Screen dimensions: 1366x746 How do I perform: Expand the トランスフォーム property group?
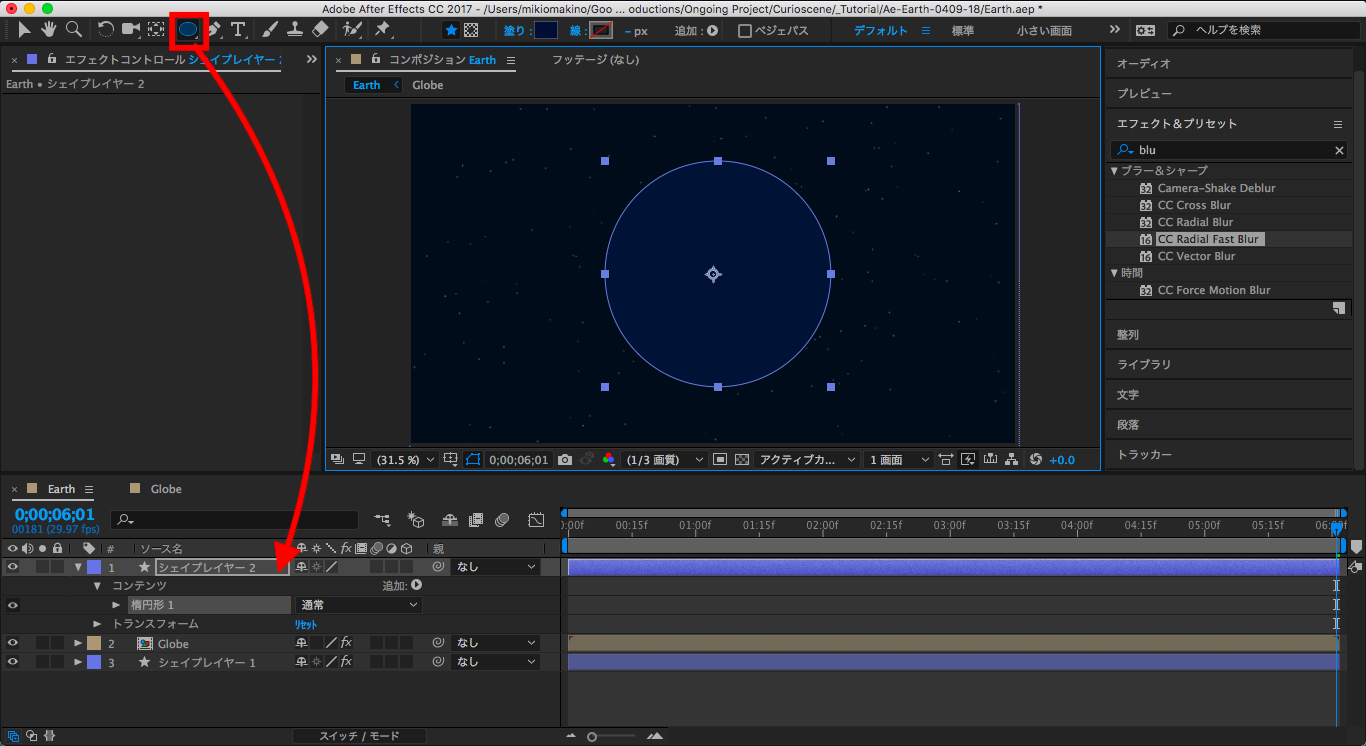[98, 624]
